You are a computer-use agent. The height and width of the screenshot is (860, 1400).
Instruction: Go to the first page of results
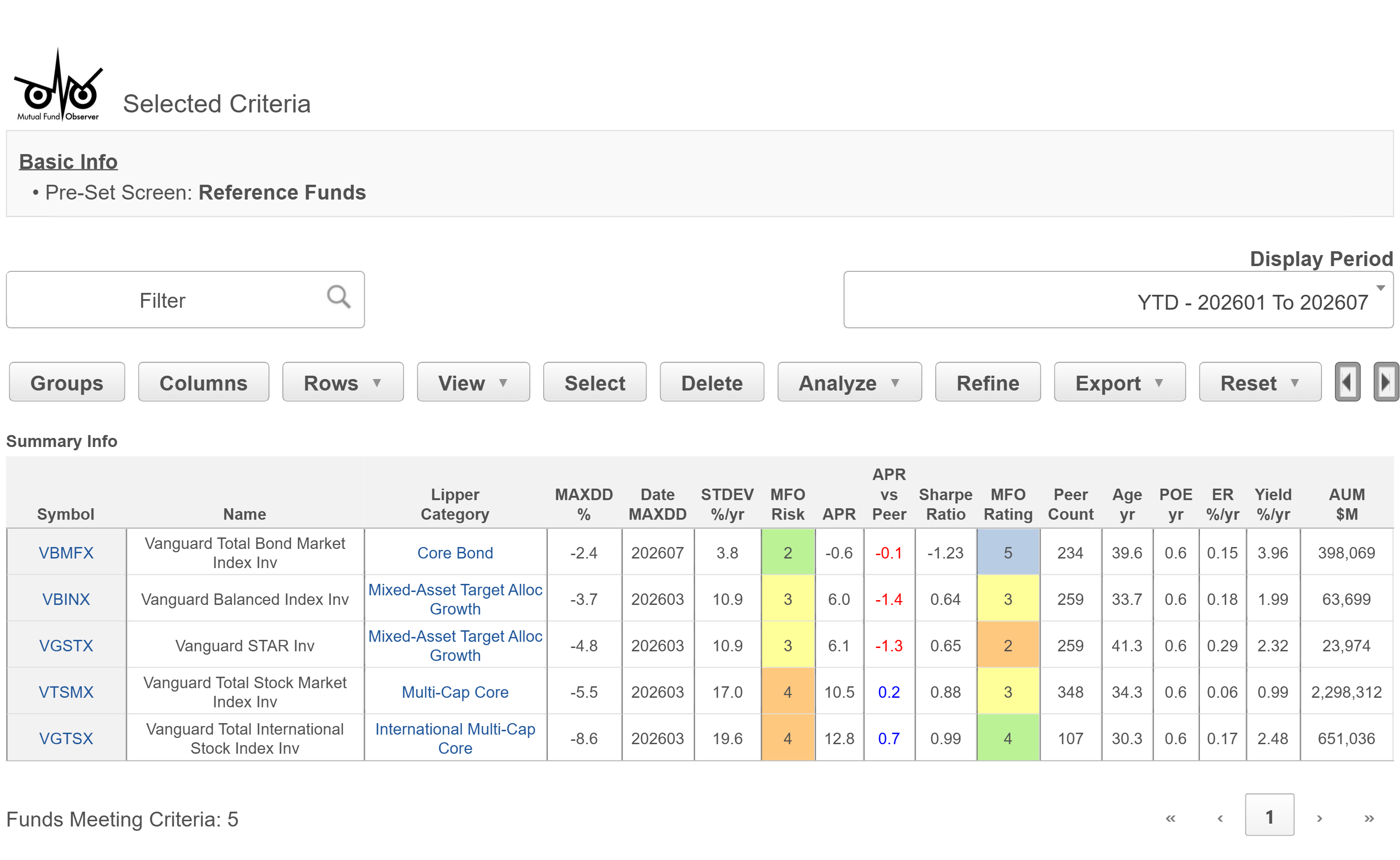[1170, 818]
